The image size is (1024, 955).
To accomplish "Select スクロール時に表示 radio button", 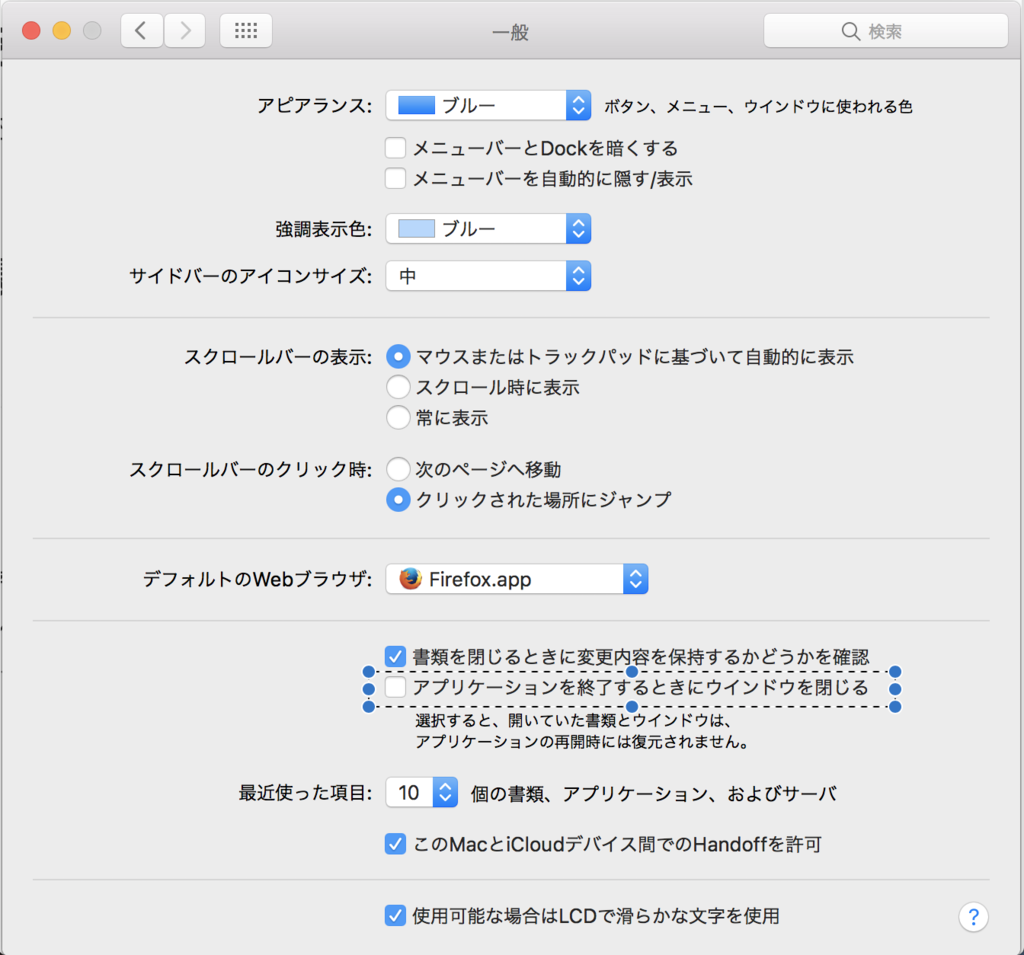I will (x=398, y=387).
